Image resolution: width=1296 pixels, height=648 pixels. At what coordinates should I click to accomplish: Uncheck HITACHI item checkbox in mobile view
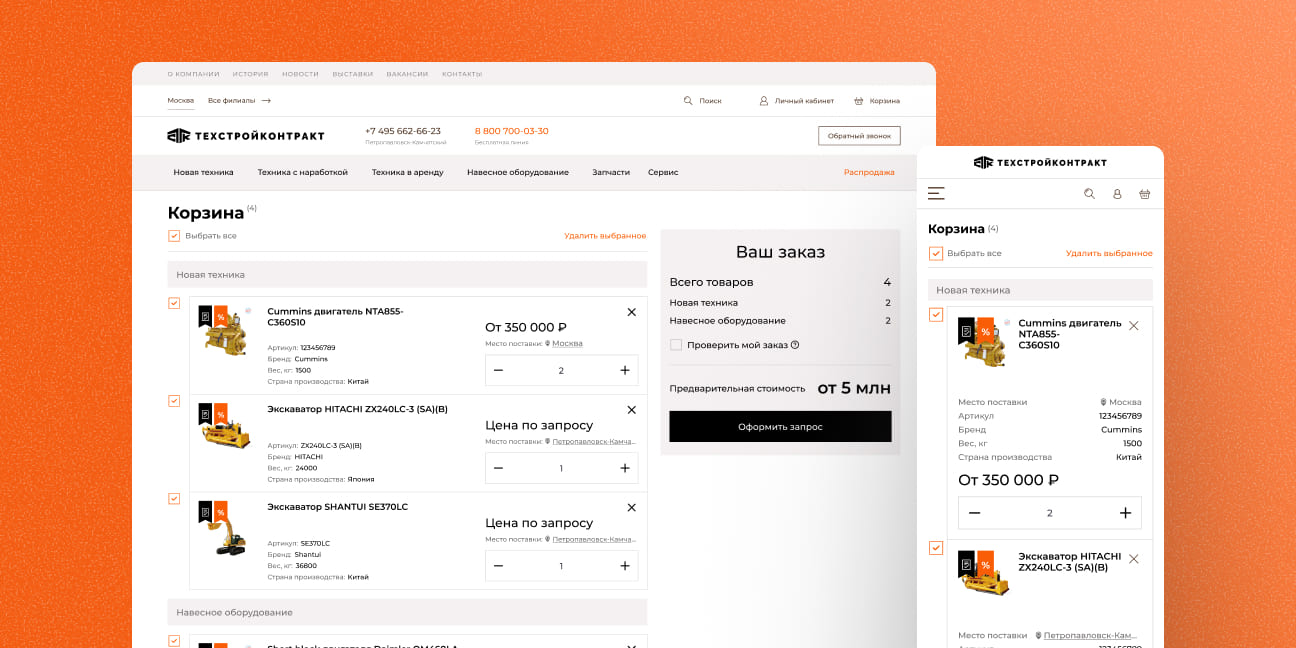coord(936,548)
